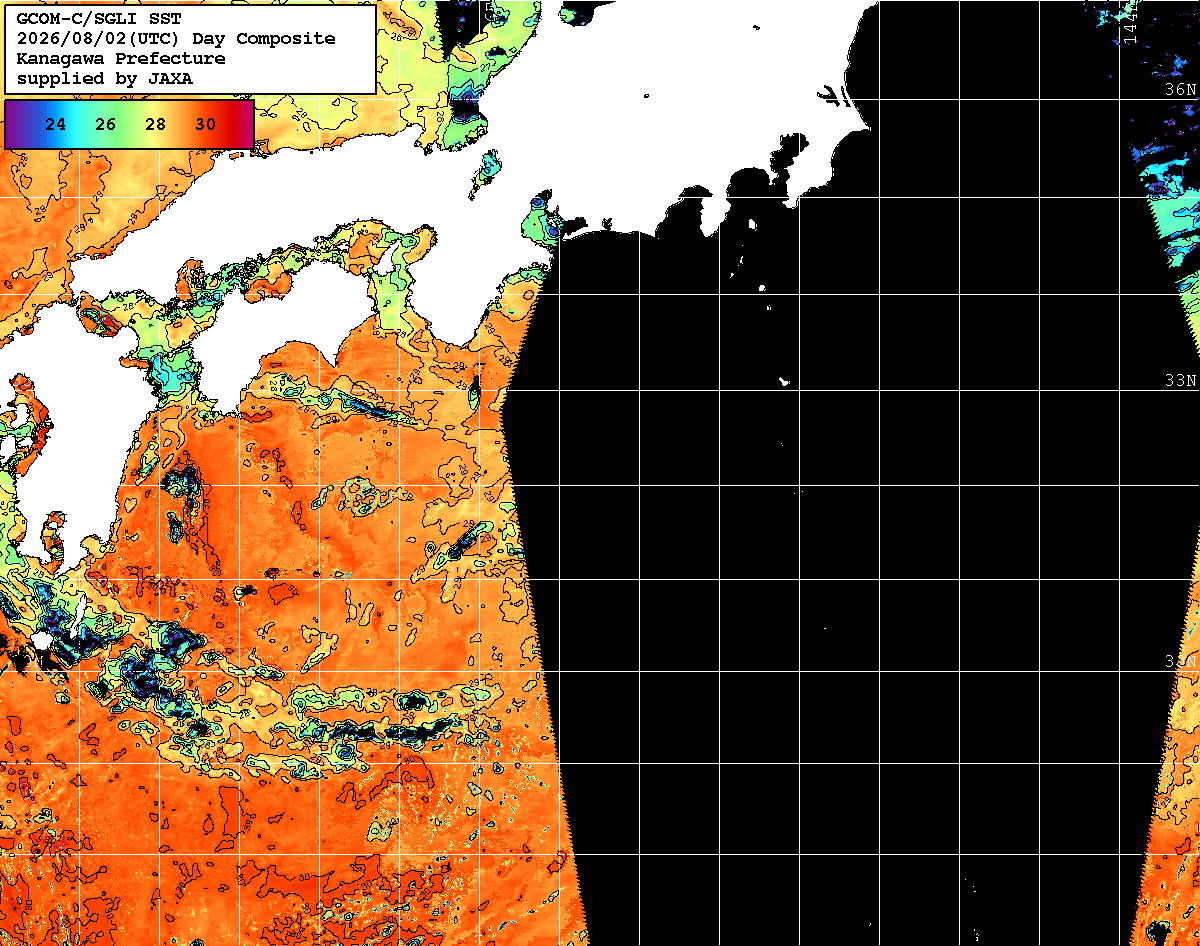Click the 'Kanagawa Prefecture' label
1200x946 pixels.
click(121, 59)
